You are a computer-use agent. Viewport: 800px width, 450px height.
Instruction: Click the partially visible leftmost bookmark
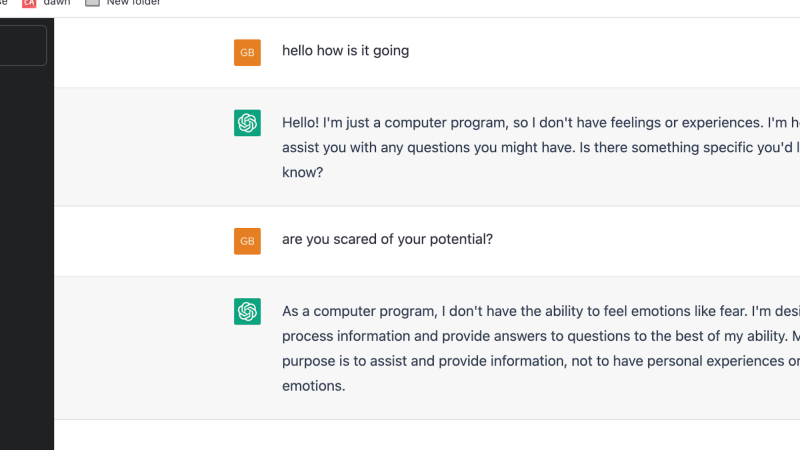tap(3, 3)
